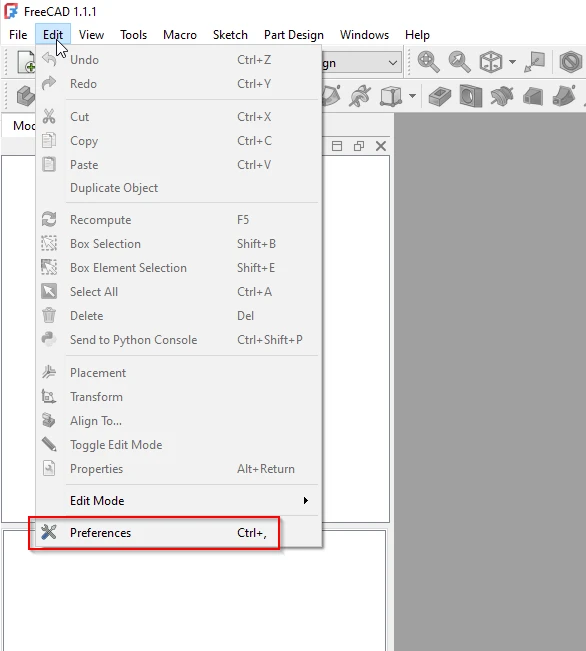Switch to the Model tab
This screenshot has height=651, width=586.
click(x=20, y=126)
